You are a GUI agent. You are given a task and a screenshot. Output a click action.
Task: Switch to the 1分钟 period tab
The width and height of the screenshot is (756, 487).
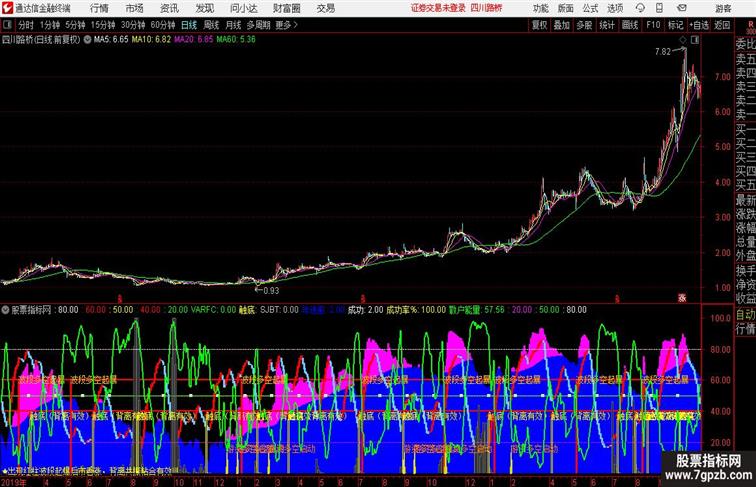pyautogui.click(x=50, y=25)
